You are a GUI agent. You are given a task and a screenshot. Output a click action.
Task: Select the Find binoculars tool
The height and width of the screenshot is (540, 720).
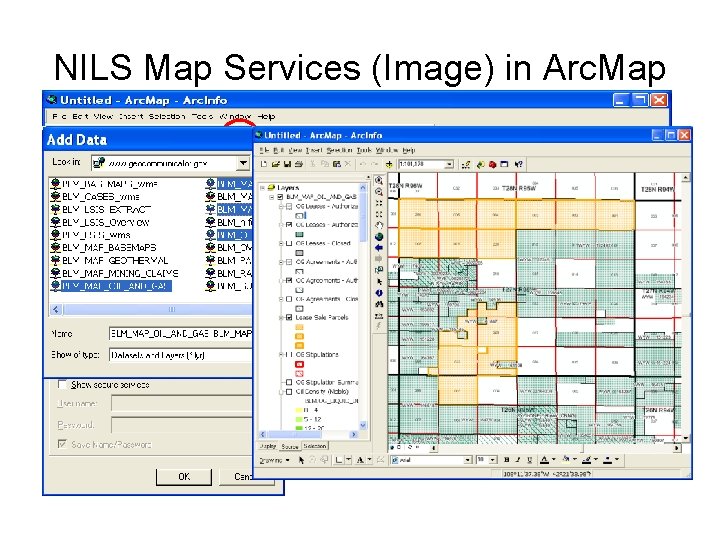click(x=379, y=304)
